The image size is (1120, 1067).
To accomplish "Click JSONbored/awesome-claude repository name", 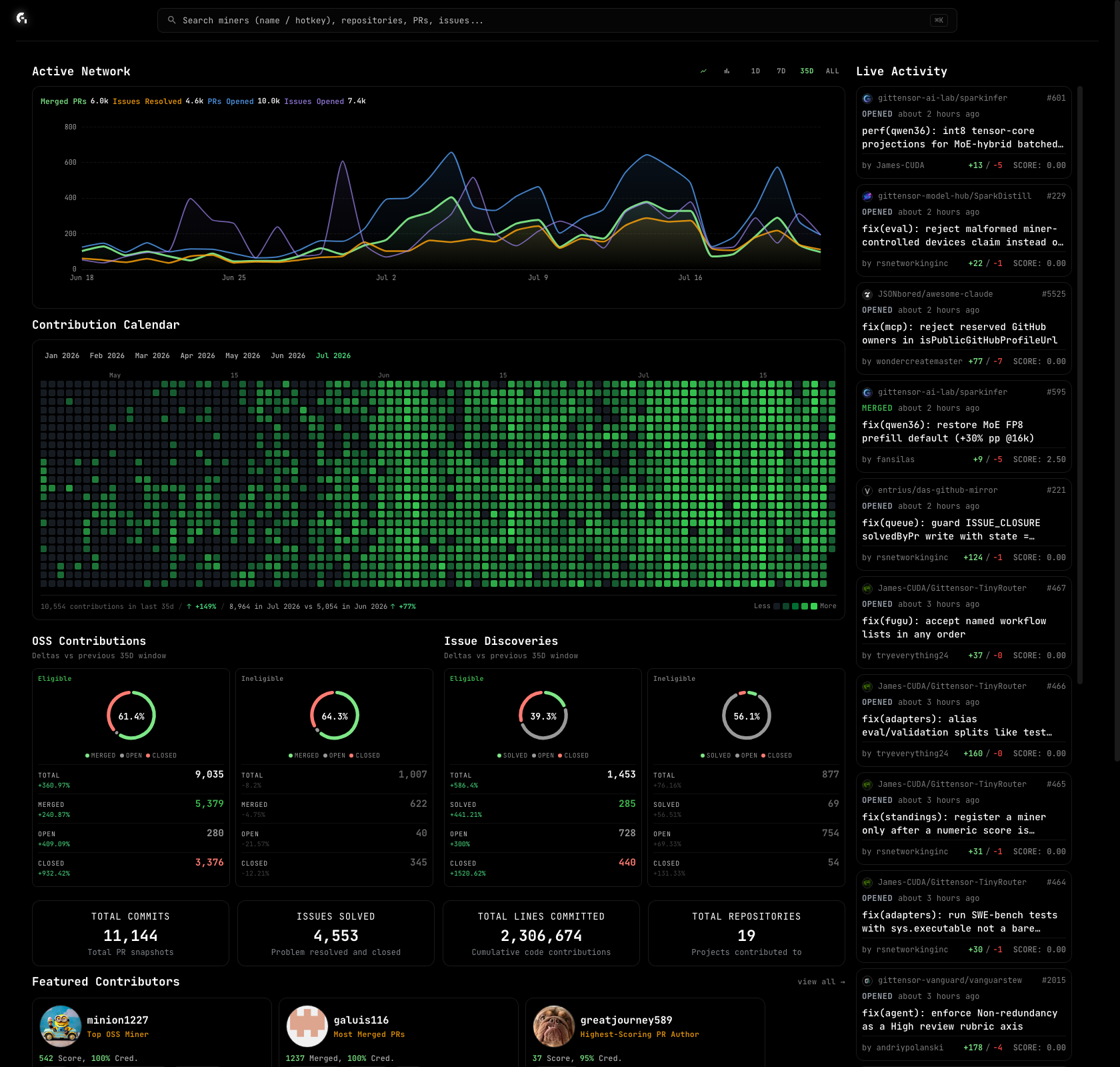I will tap(935, 294).
